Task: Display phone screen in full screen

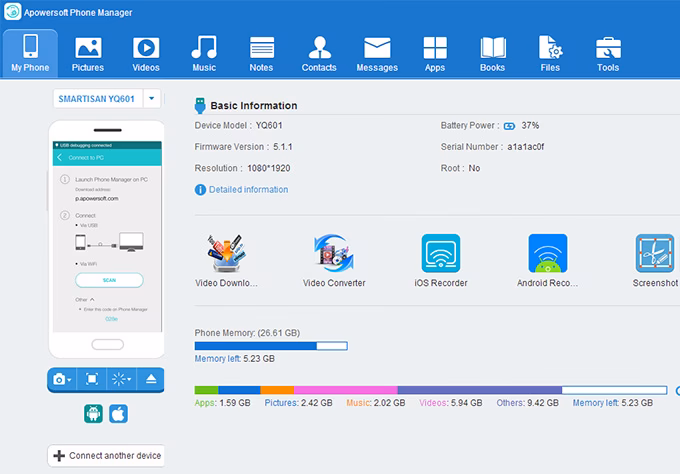Action: point(92,379)
